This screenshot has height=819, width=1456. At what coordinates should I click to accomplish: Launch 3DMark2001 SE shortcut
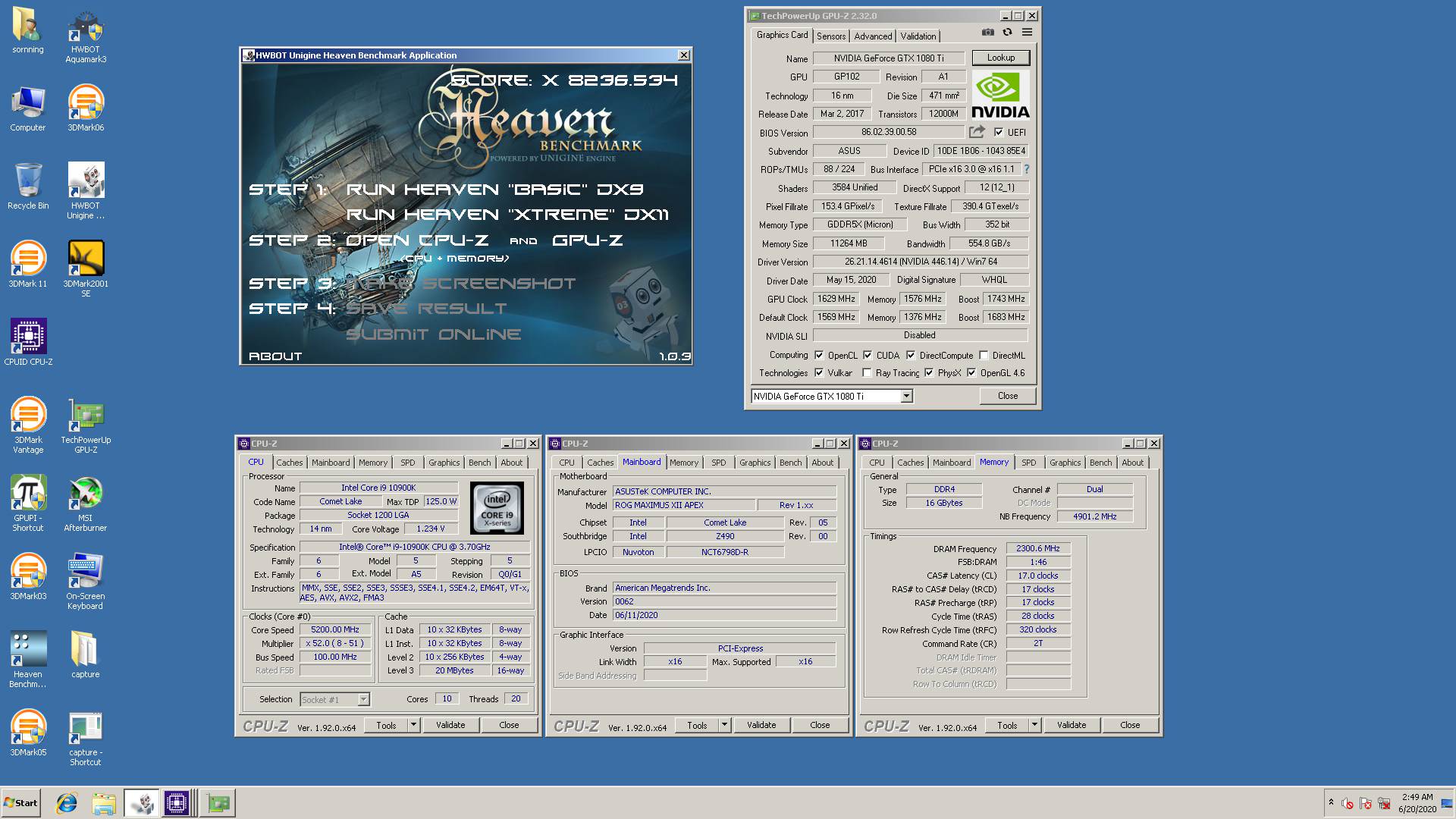[86, 269]
